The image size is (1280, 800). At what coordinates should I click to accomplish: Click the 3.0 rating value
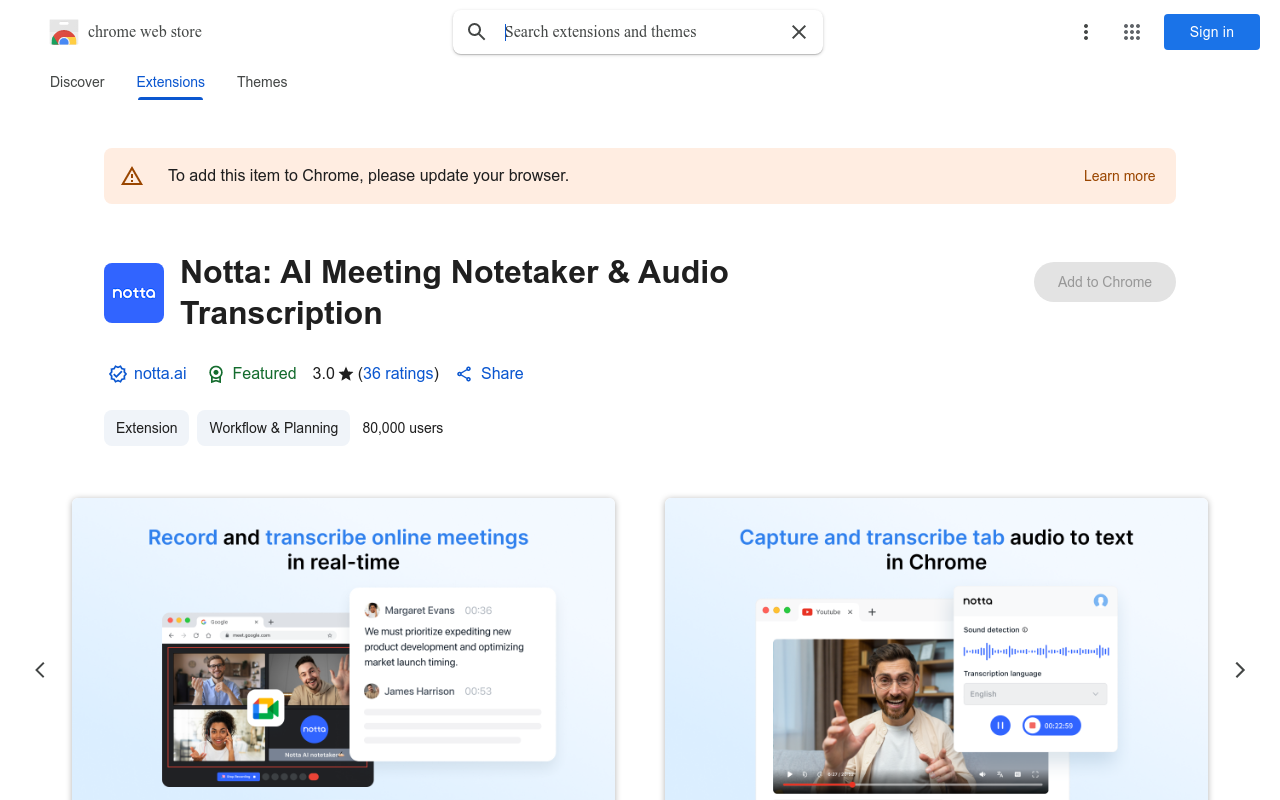[323, 373]
